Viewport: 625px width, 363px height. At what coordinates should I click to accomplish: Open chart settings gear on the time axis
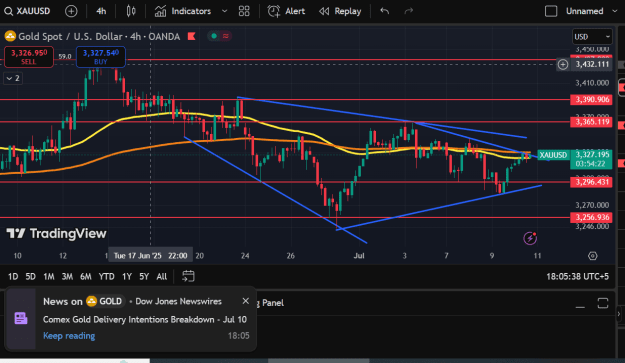coord(593,256)
